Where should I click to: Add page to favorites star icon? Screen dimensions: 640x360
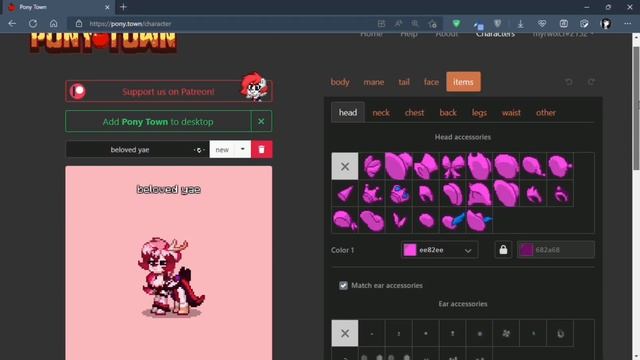tap(433, 24)
